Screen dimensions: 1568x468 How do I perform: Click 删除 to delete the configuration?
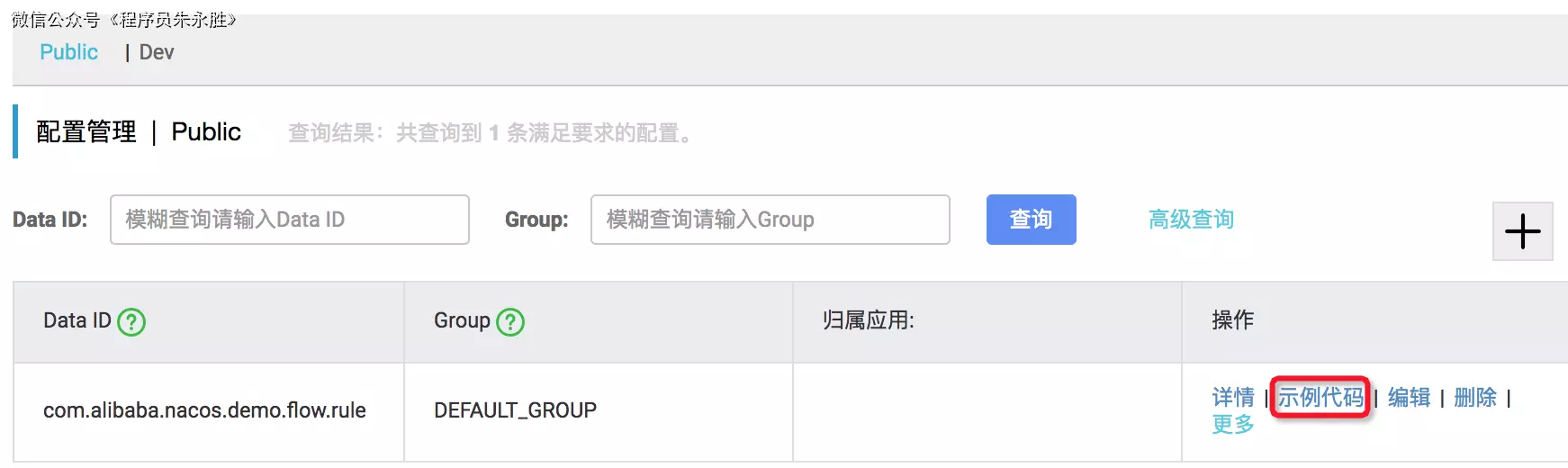tap(1474, 397)
